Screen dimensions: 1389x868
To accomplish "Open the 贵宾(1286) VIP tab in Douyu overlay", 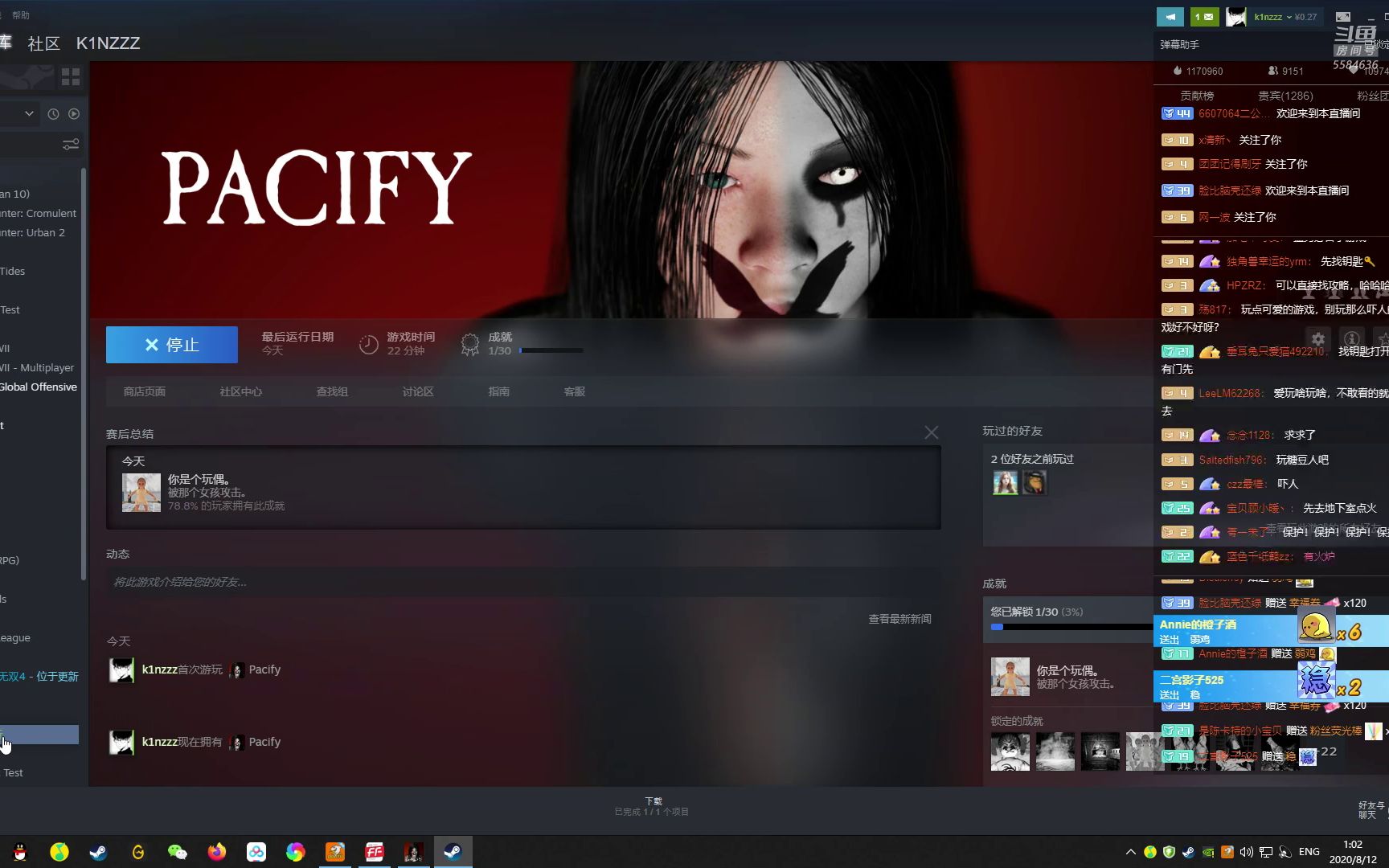I will click(x=1285, y=96).
